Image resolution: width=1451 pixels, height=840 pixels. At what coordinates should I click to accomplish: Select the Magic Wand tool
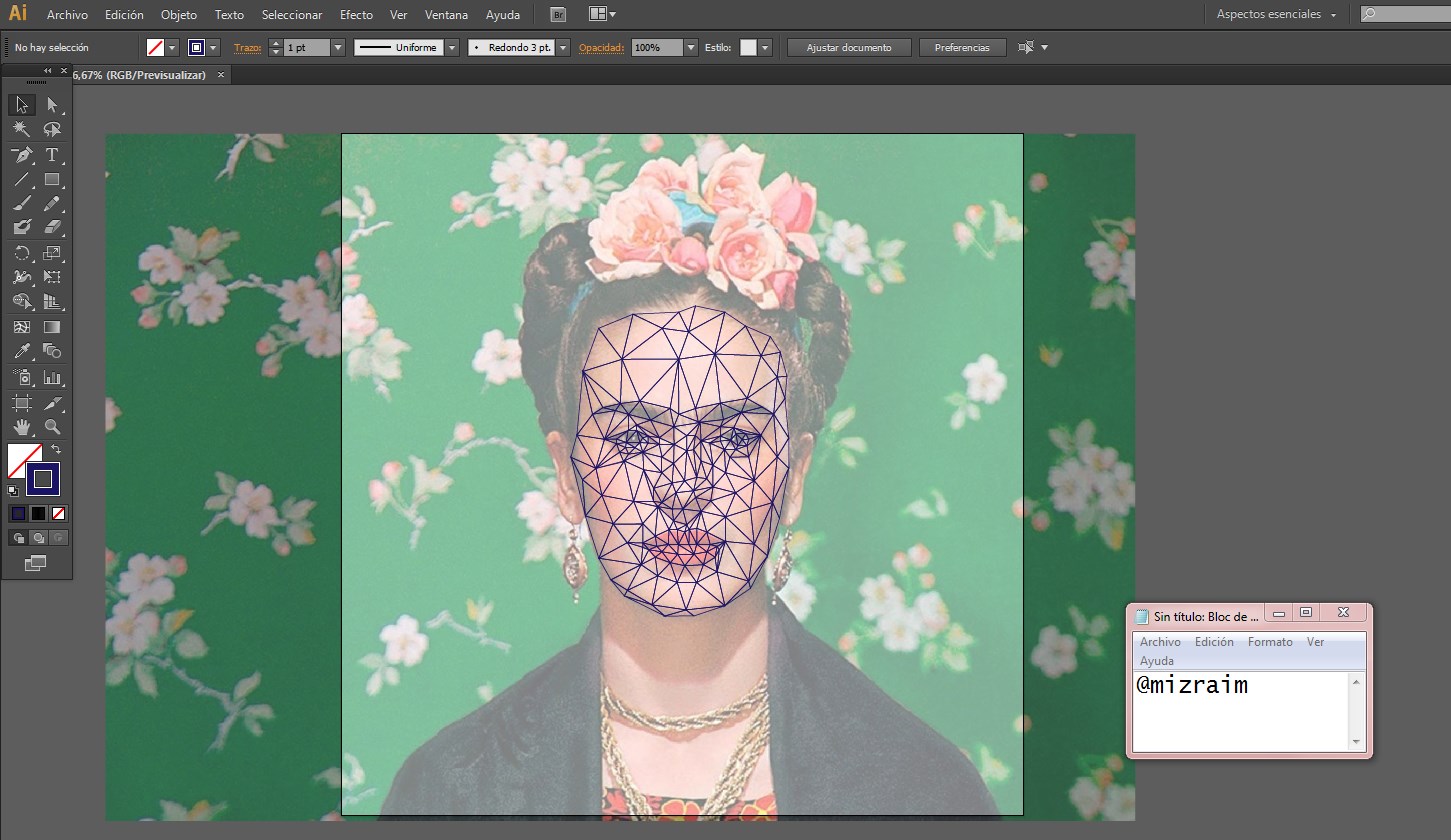coord(22,129)
